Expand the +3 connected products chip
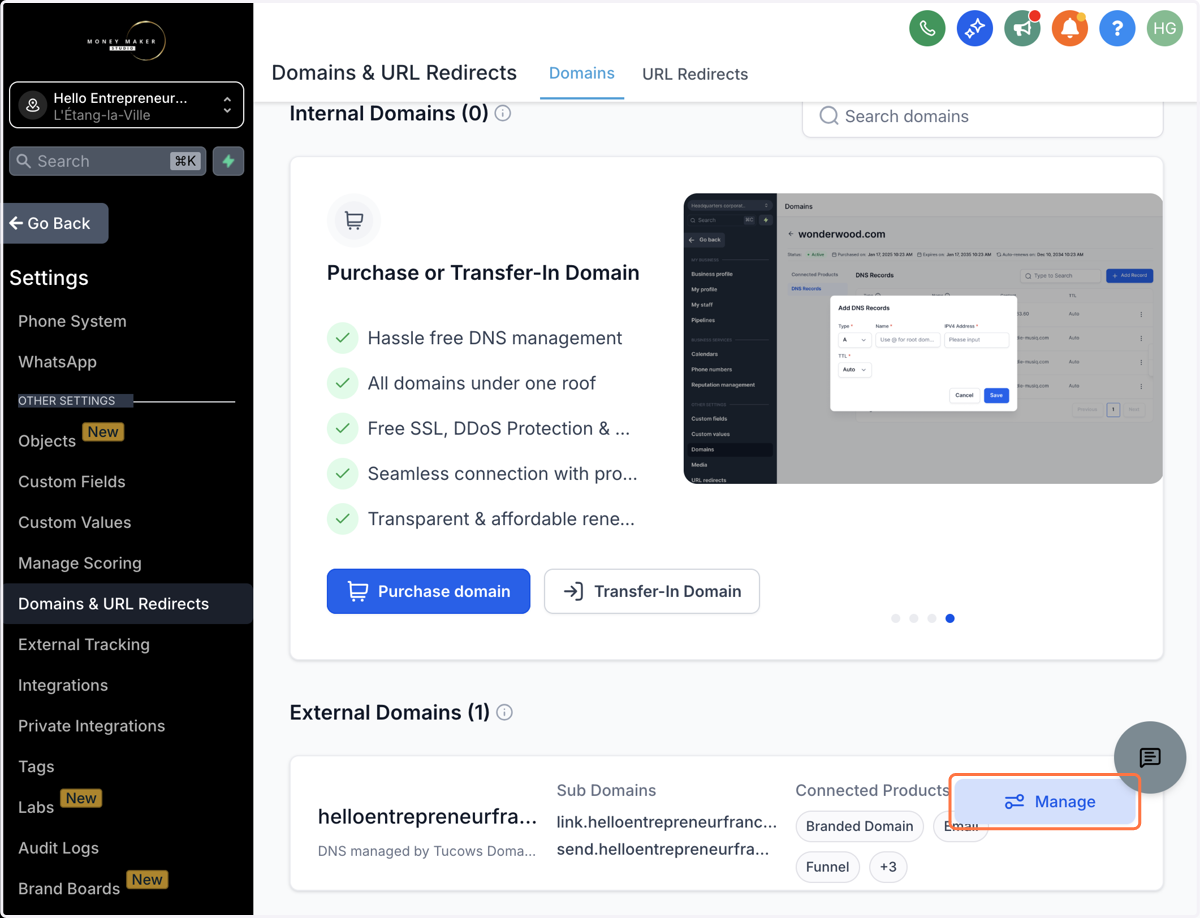Screen dimensions: 1200x918 [889, 867]
